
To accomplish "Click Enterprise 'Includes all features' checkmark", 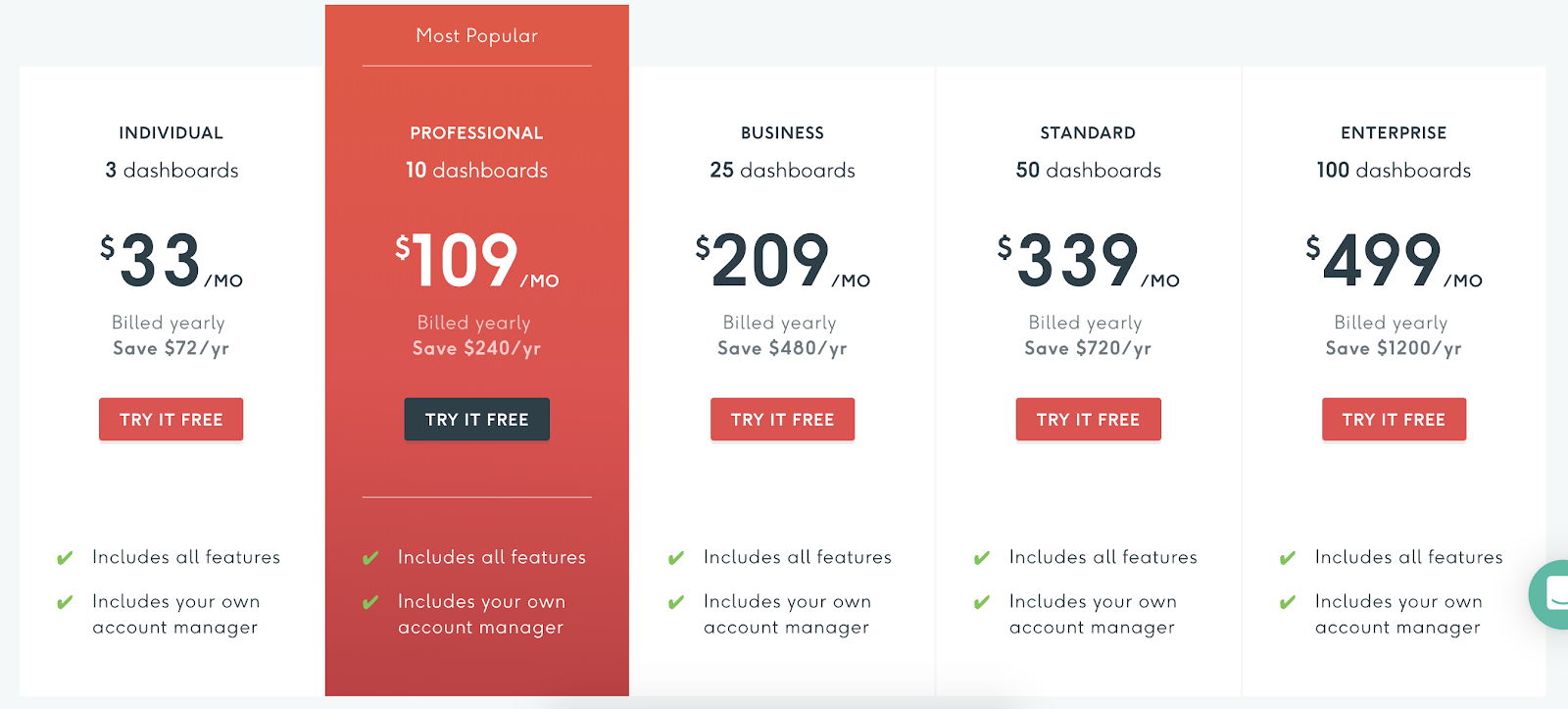I will point(1288,558).
